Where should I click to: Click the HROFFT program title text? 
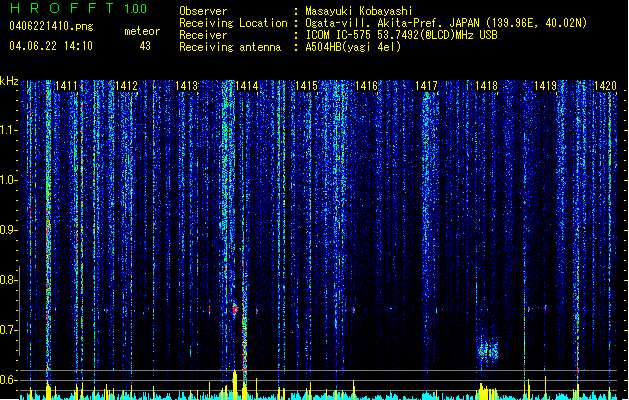click(62, 8)
